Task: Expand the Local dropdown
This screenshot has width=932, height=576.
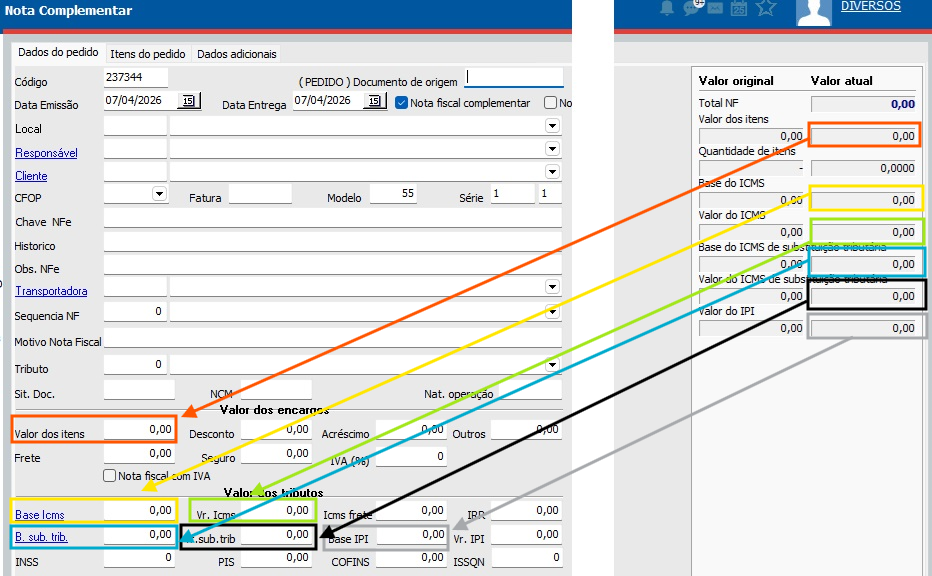Action: (x=551, y=126)
